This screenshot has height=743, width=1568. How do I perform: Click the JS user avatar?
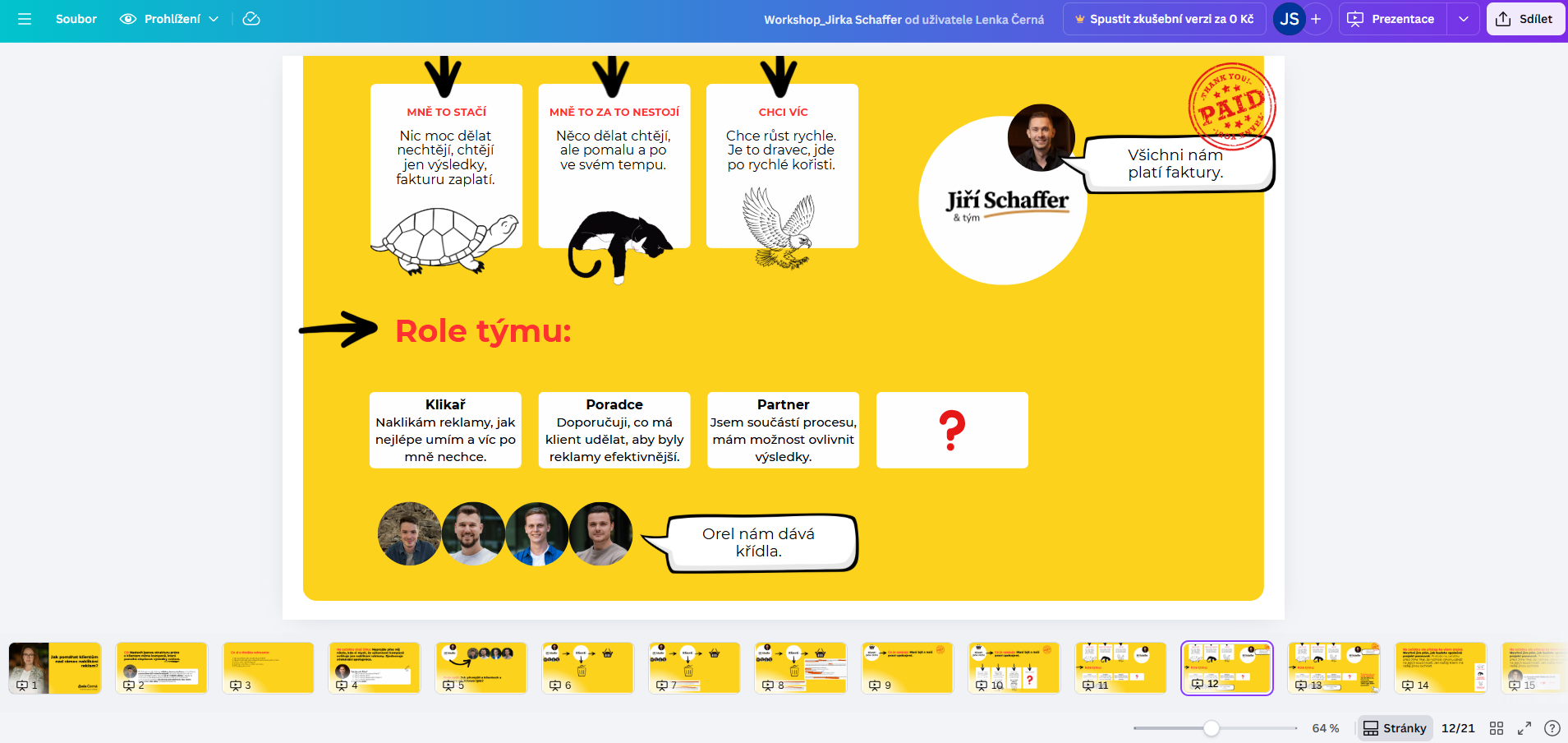(x=1289, y=19)
